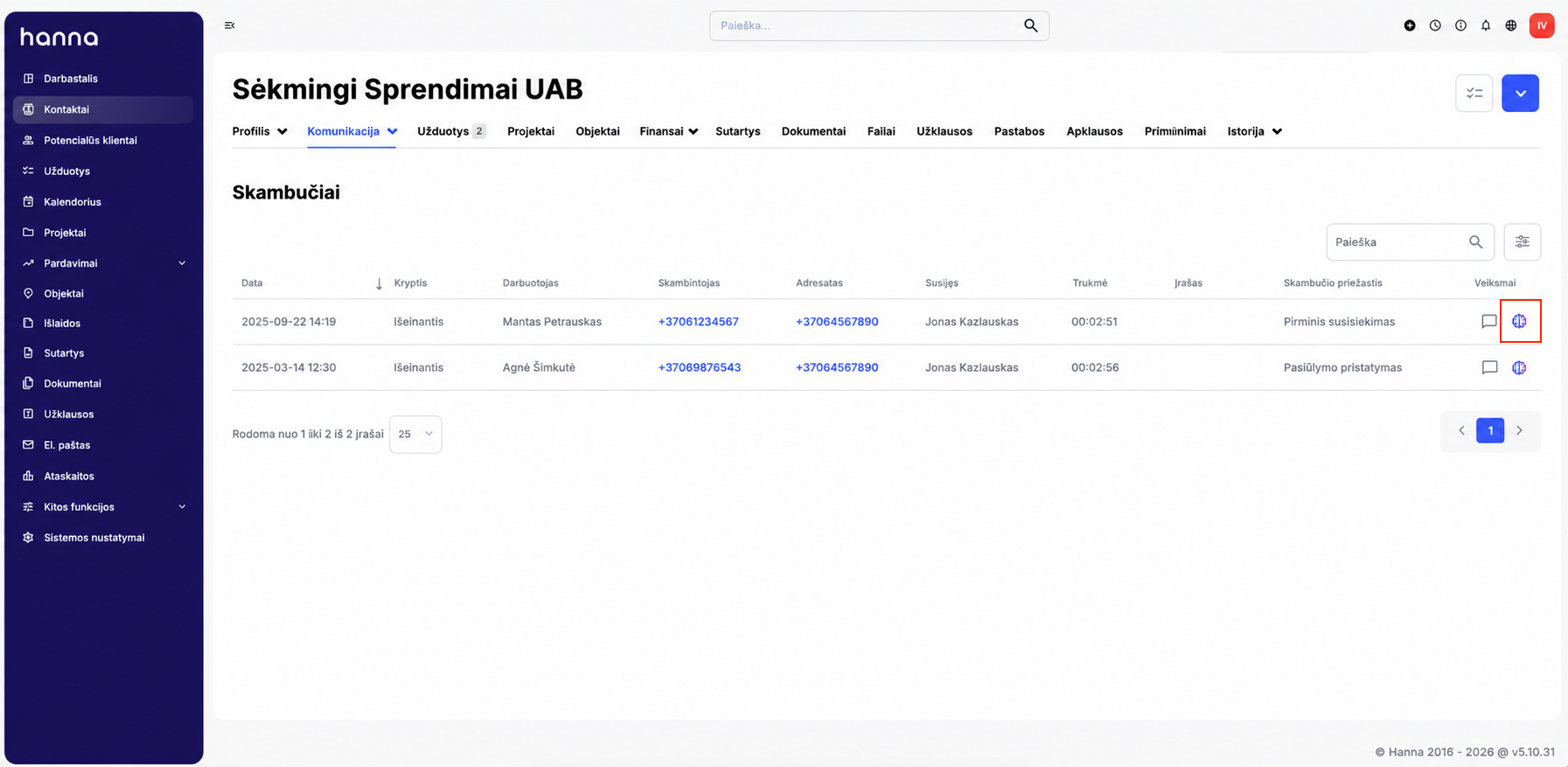The image size is (1568, 767).
Task: Go to page 1 in pagination
Action: click(x=1490, y=430)
